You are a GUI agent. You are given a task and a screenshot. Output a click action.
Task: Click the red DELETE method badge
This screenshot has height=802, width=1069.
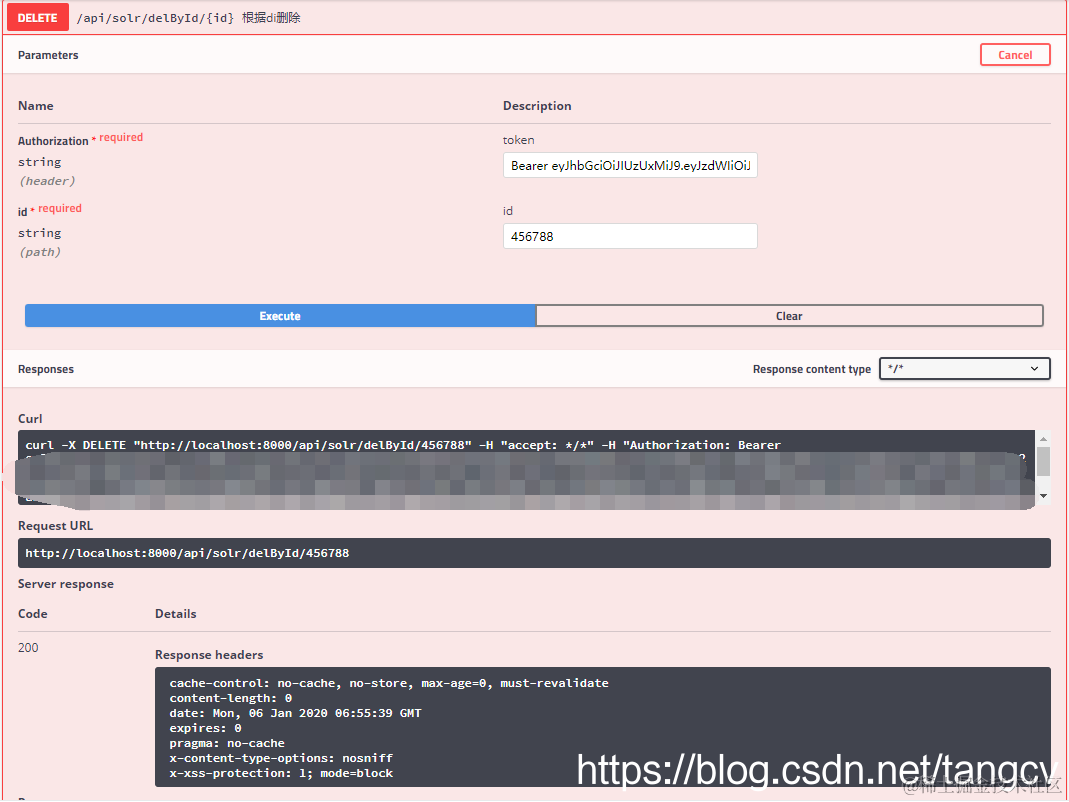pyautogui.click(x=37, y=18)
